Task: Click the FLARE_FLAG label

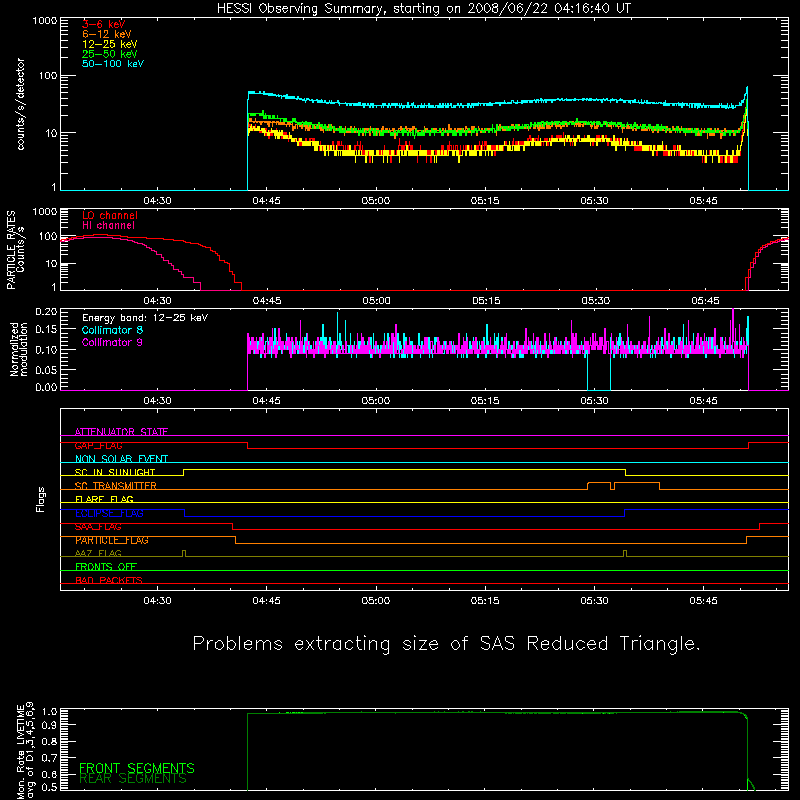Action: (x=104, y=499)
